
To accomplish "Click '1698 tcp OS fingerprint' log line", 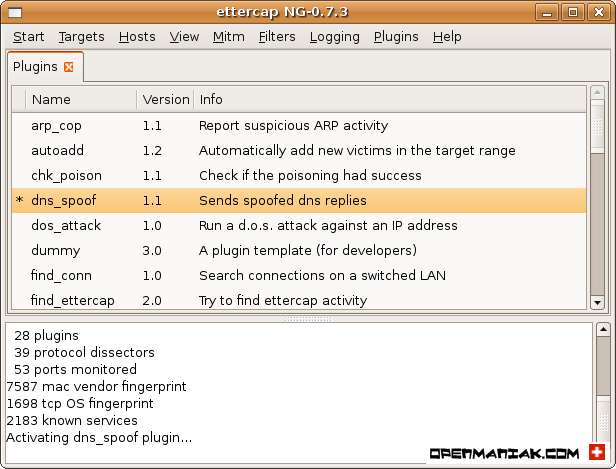I will click(80, 403).
